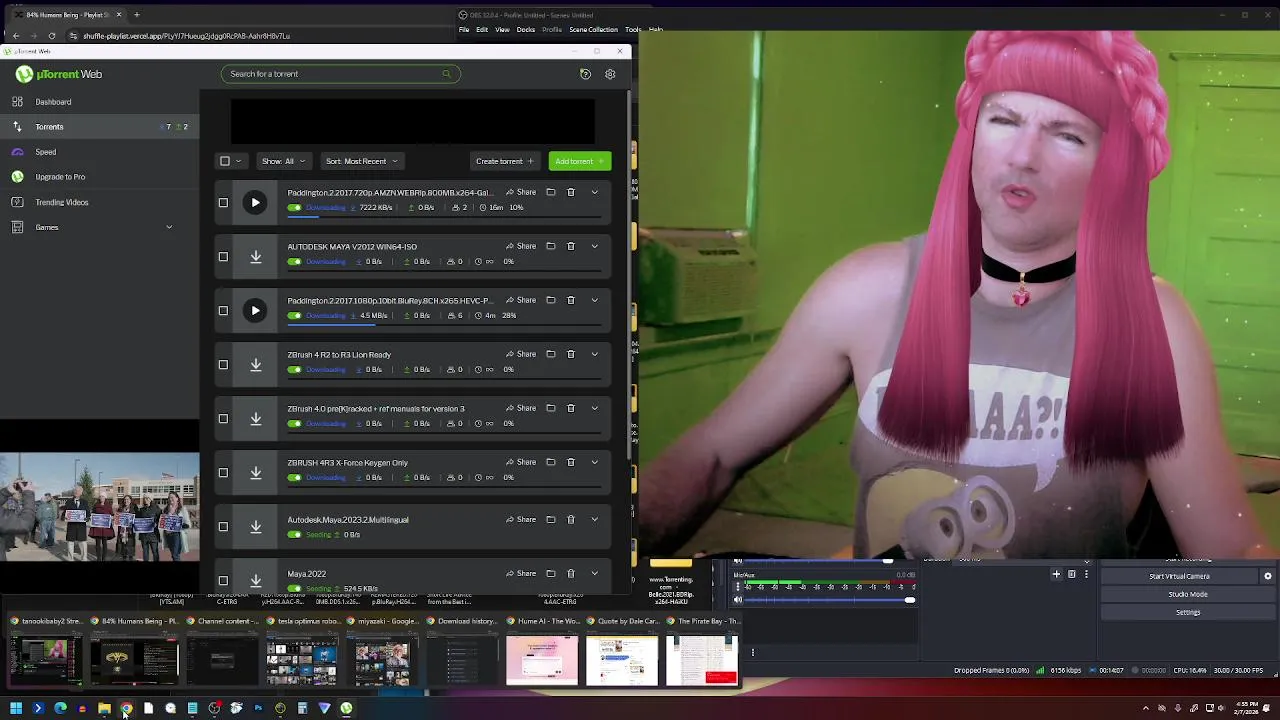
Task: Open the Show: All filter dropdown
Action: [x=283, y=161]
